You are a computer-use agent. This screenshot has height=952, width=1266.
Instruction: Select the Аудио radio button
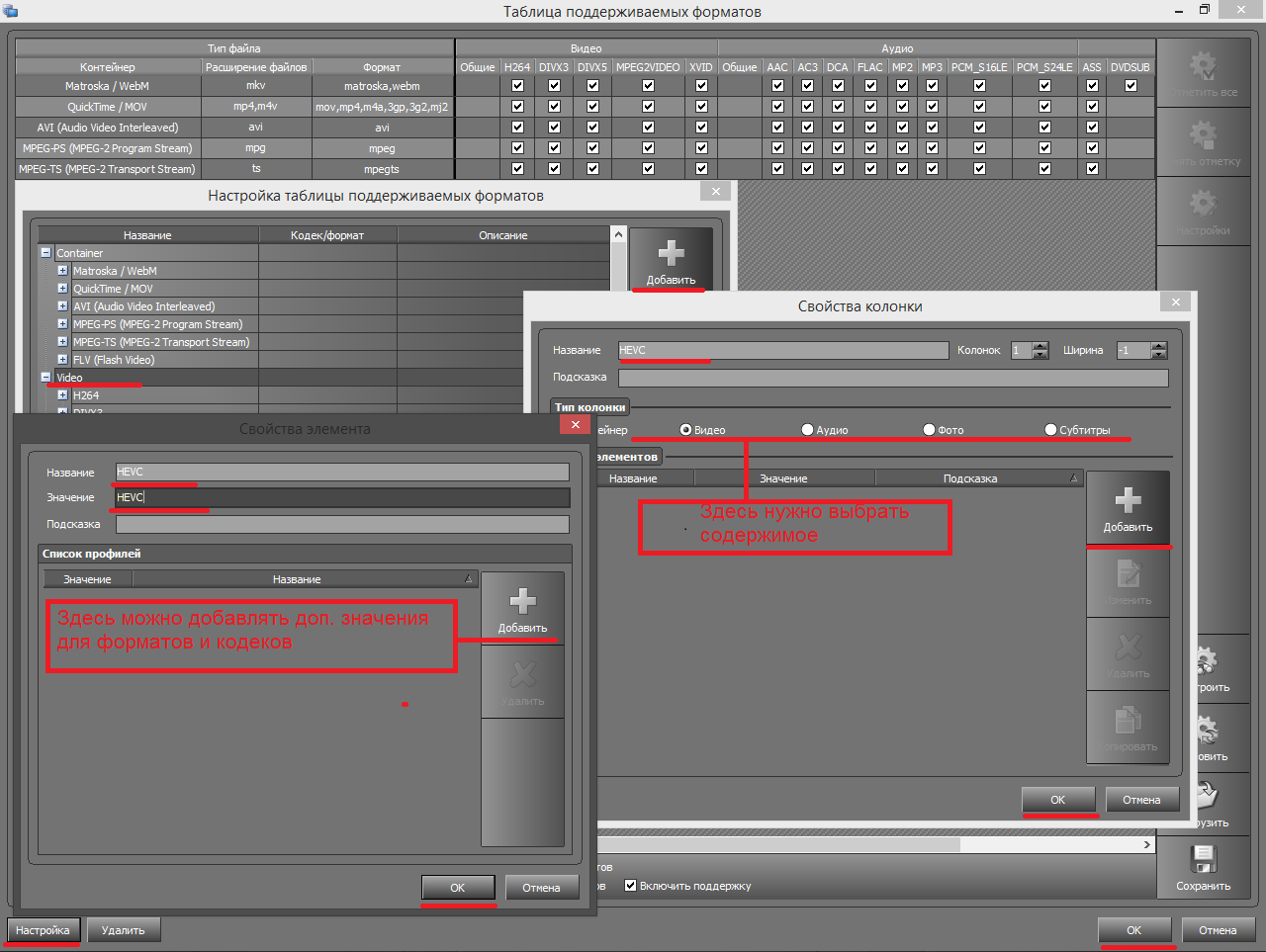pyautogui.click(x=808, y=430)
